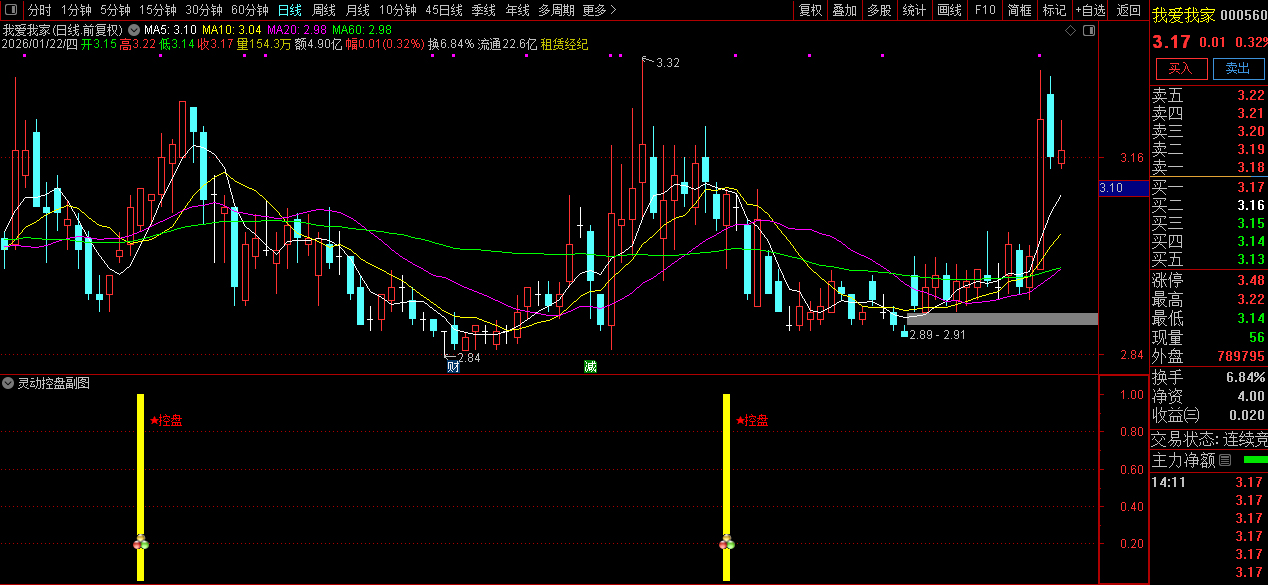Click the gray 2.89-2.91 gap bar

tap(1002, 319)
